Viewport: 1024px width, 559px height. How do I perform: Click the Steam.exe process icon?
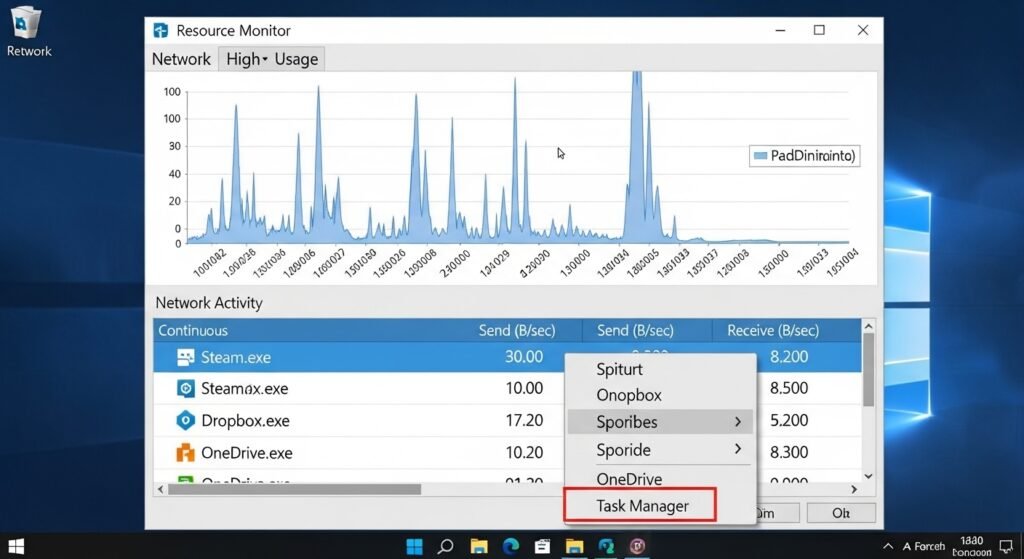click(x=185, y=357)
